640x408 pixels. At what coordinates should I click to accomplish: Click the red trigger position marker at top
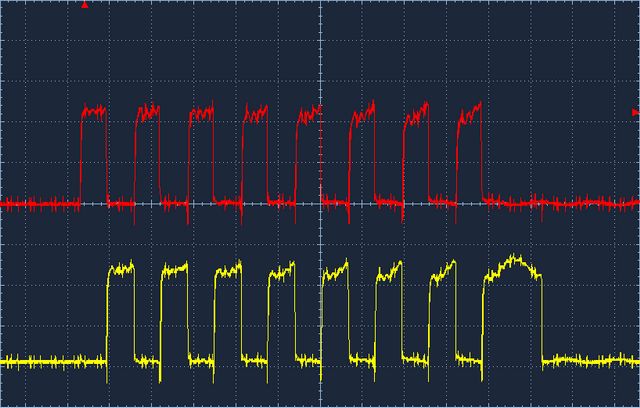coord(85,5)
